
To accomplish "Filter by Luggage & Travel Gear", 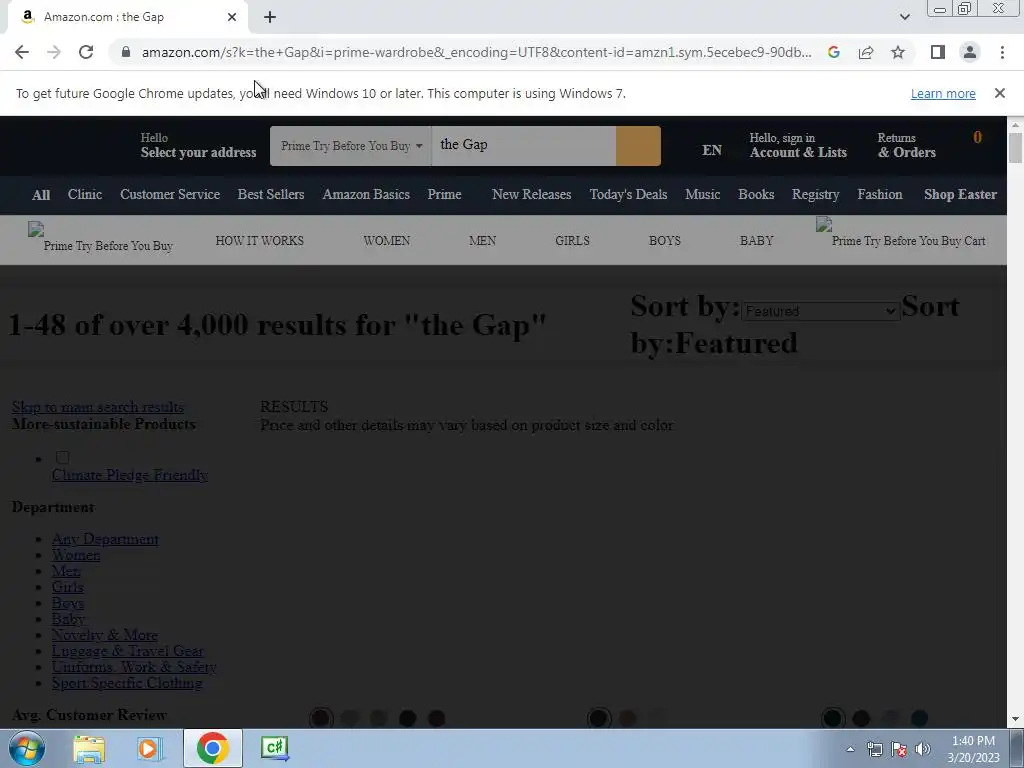I will (128, 651).
